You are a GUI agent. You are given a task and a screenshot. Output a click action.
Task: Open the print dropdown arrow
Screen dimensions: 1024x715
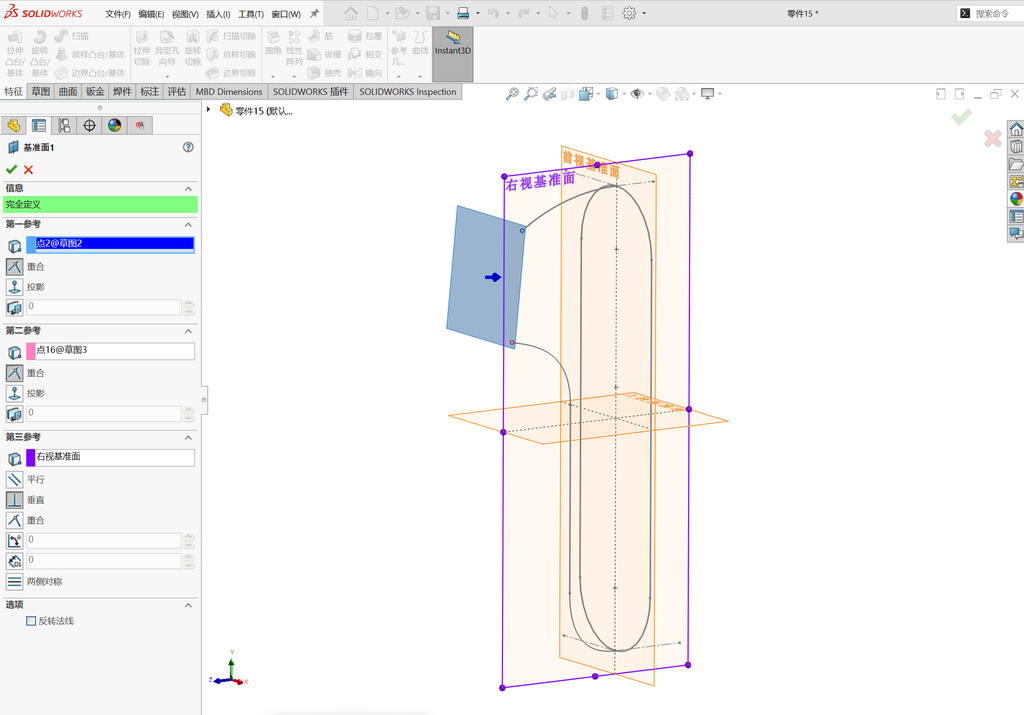click(477, 13)
